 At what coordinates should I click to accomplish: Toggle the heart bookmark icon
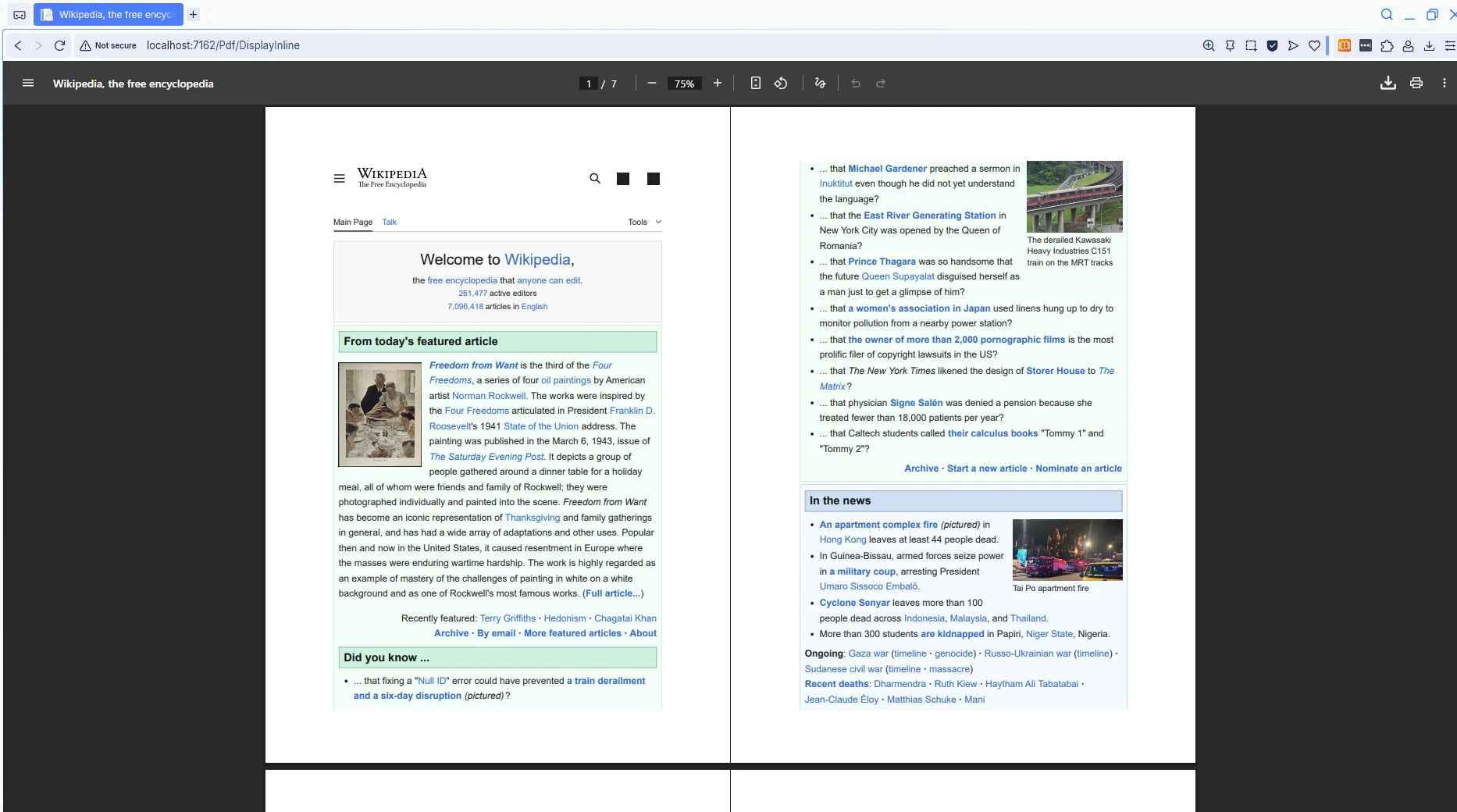[x=1315, y=45]
